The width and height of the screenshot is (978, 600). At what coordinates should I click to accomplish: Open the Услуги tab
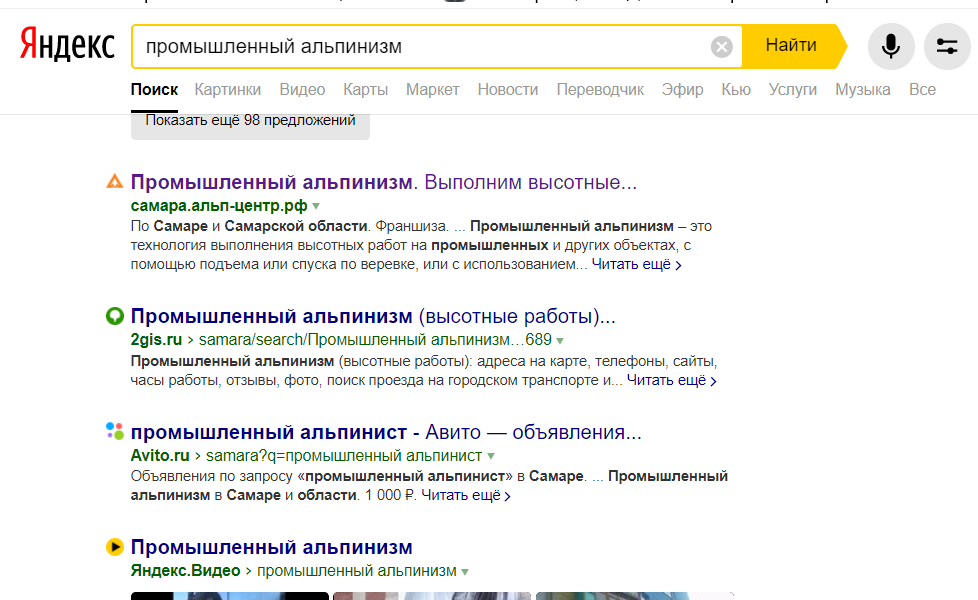793,90
